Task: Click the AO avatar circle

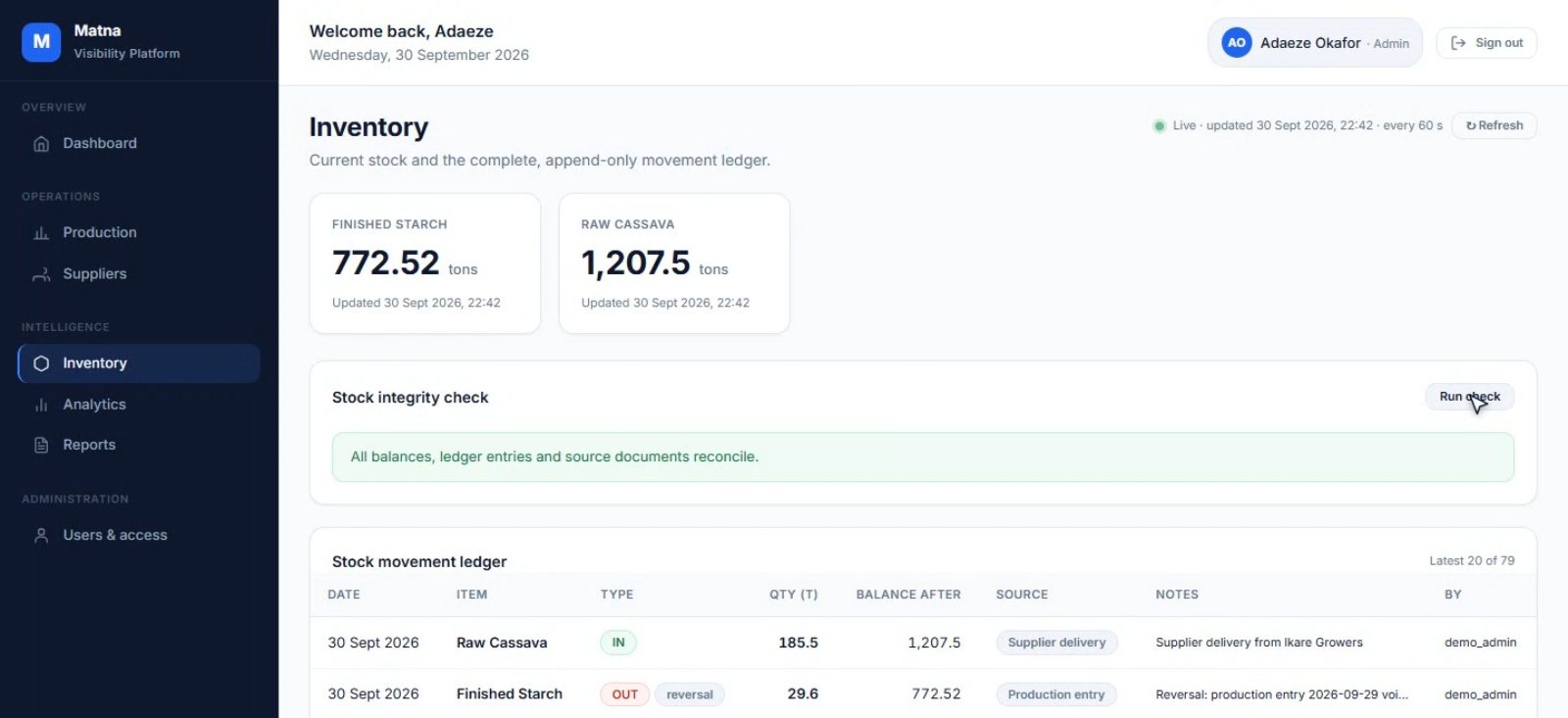Action: [x=1237, y=43]
